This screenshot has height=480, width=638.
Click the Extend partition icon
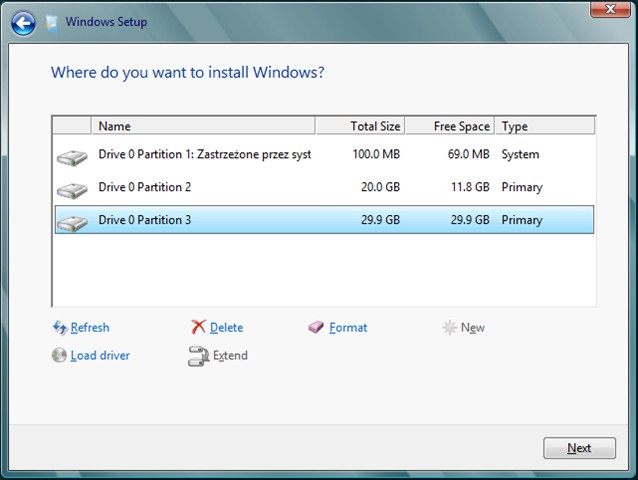coord(198,356)
